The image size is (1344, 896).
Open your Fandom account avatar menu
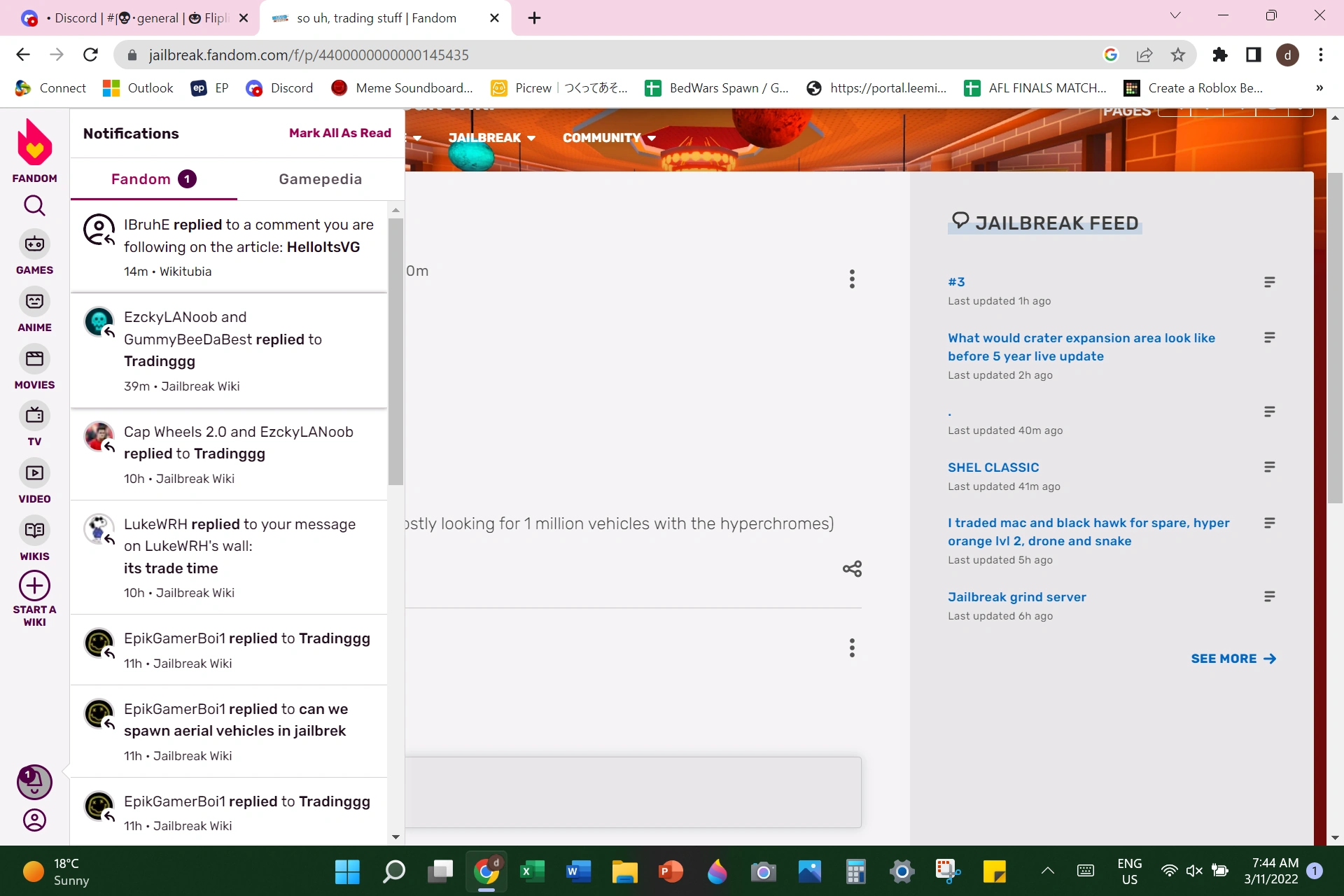(x=34, y=820)
